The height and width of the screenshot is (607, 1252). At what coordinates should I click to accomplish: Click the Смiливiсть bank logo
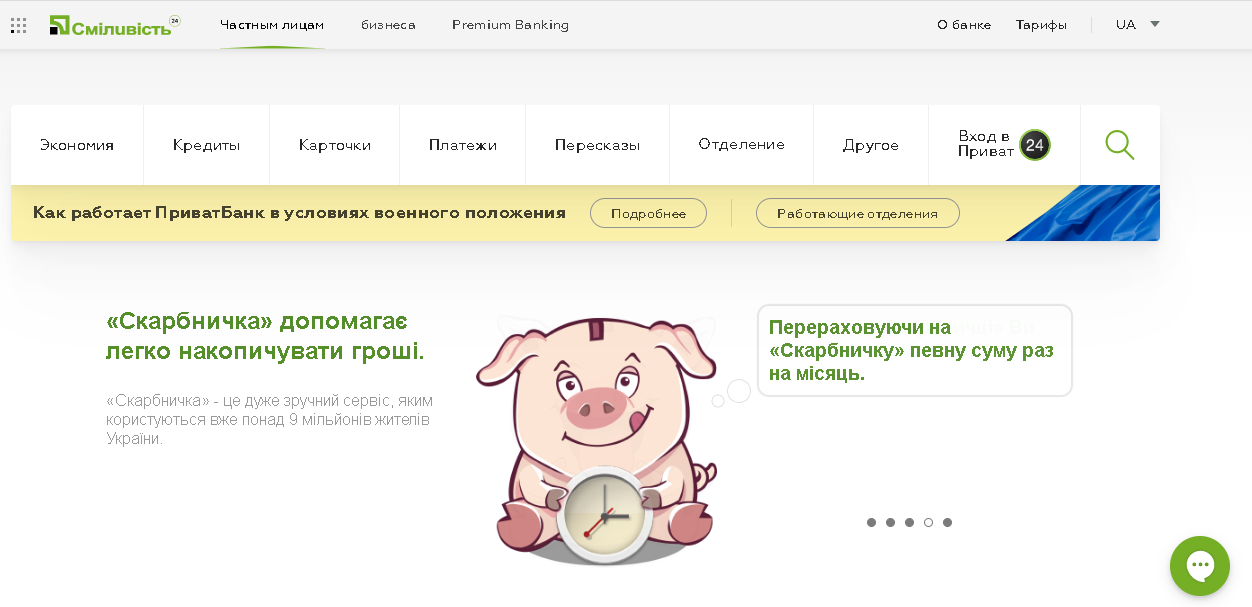click(x=114, y=26)
